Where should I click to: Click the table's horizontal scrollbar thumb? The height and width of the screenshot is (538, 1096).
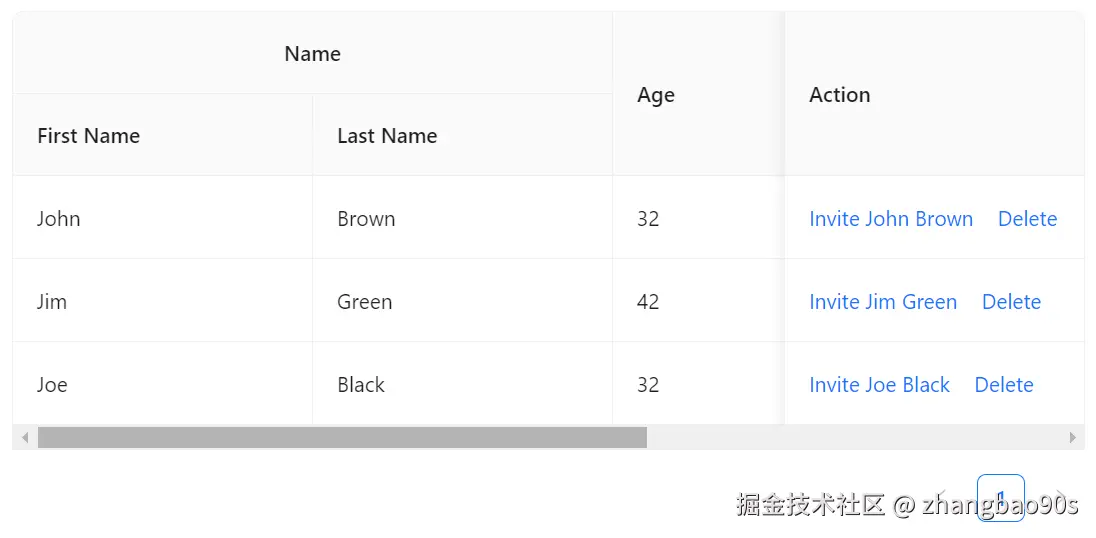tap(342, 437)
